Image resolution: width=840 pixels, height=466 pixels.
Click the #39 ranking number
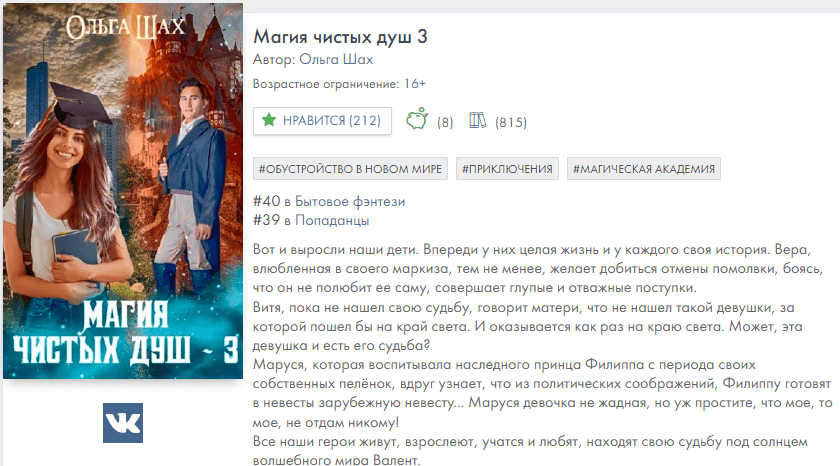[267, 220]
